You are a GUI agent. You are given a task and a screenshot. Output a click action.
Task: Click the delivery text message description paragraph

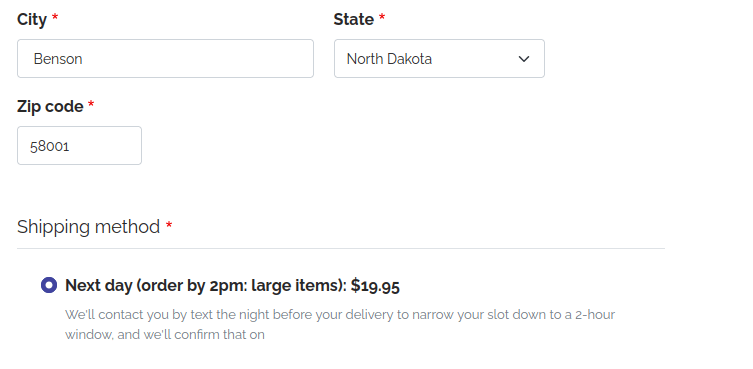pos(340,324)
